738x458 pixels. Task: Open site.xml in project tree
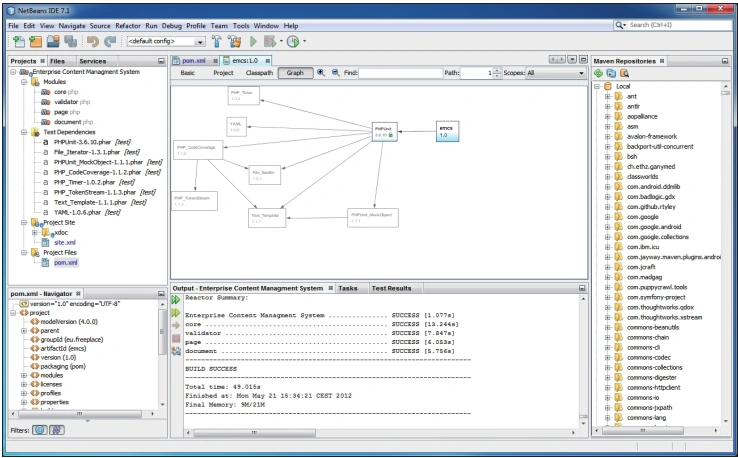(64, 242)
